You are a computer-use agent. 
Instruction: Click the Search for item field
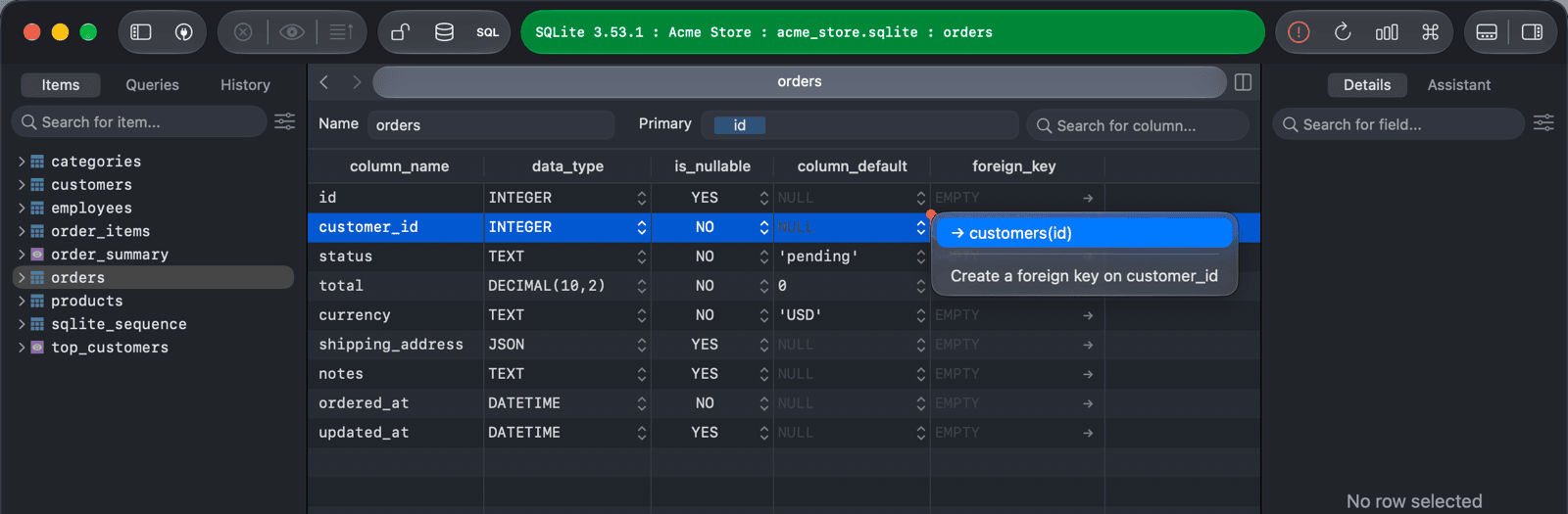(x=139, y=121)
